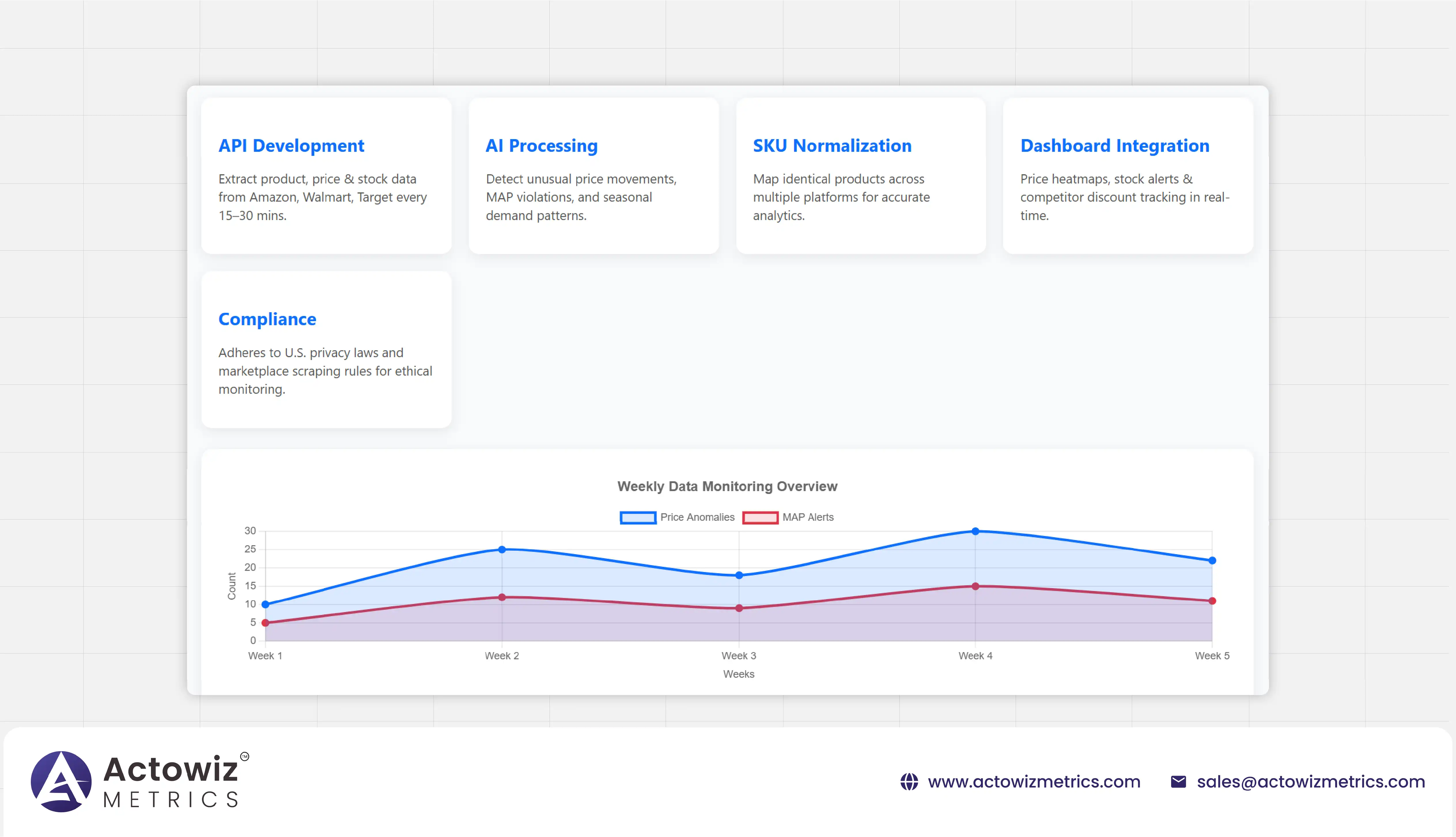Select the API Development card heading
Viewport: 1456px width, 837px height.
click(x=291, y=146)
